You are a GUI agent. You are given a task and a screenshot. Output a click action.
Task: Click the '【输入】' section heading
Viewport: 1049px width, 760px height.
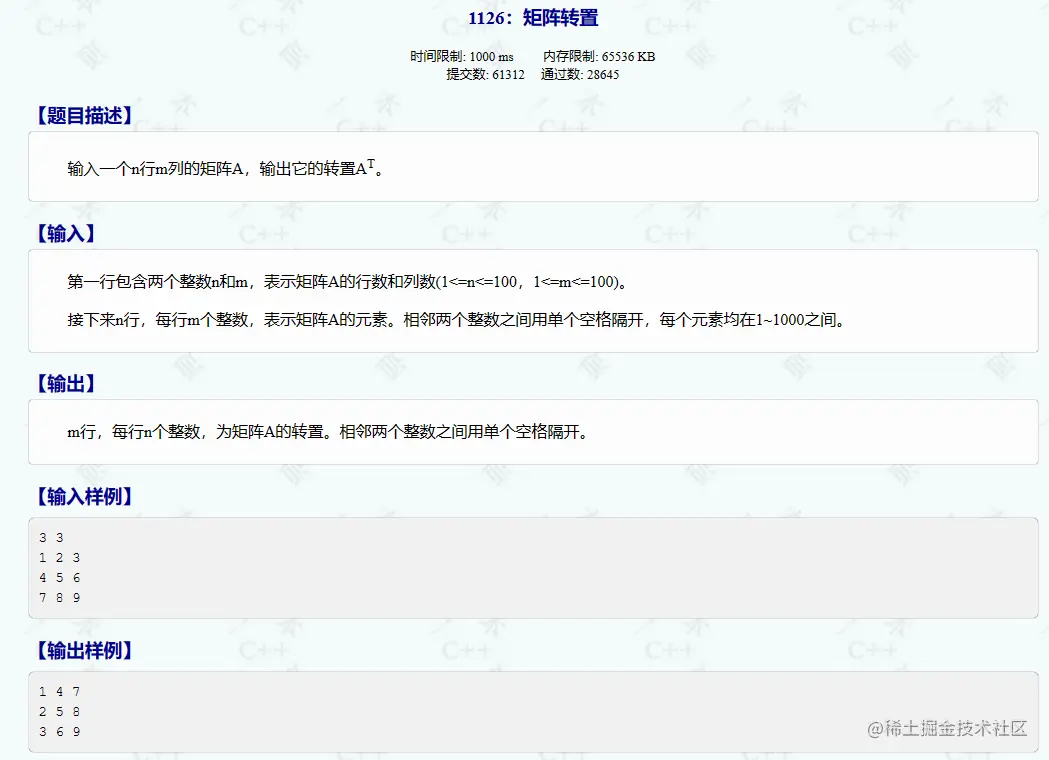pyautogui.click(x=65, y=233)
